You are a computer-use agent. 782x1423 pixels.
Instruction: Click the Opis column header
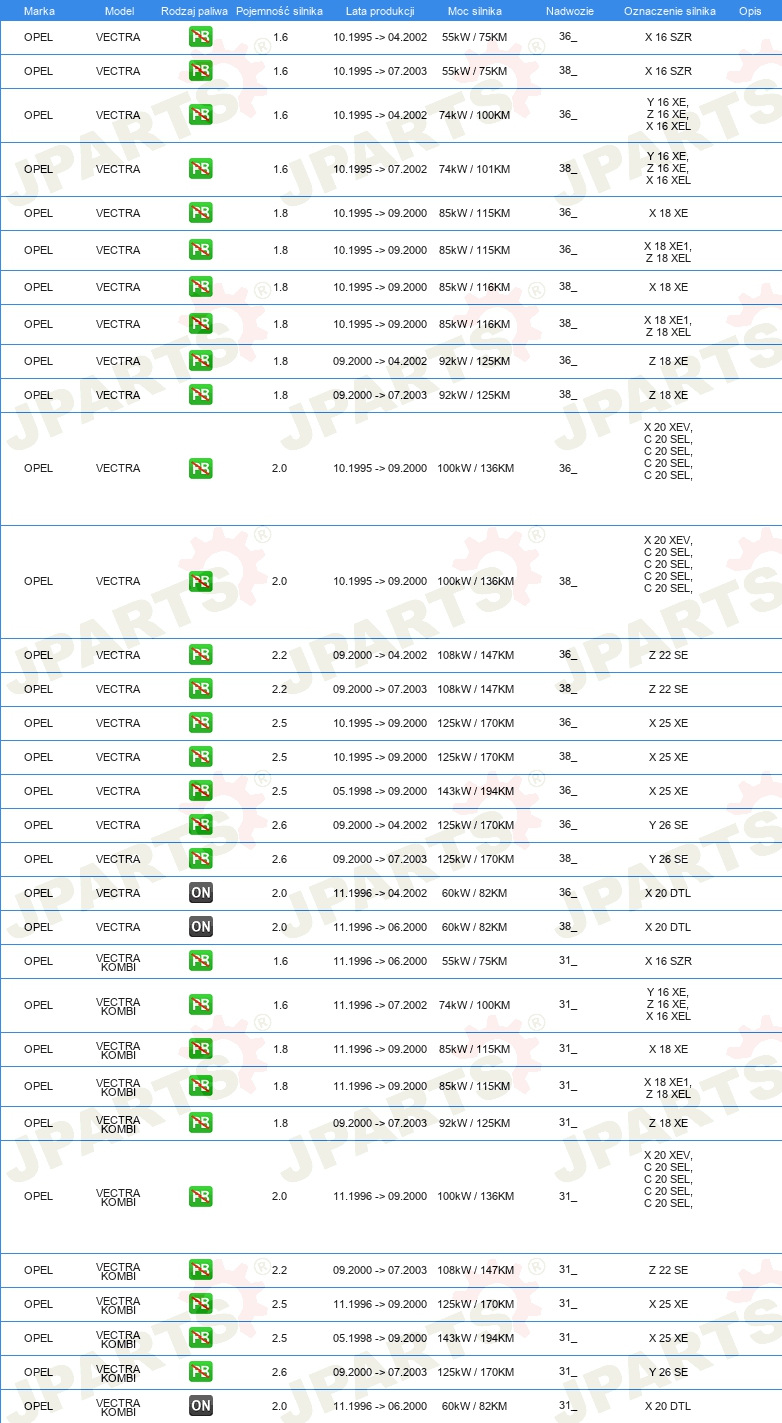click(749, 11)
